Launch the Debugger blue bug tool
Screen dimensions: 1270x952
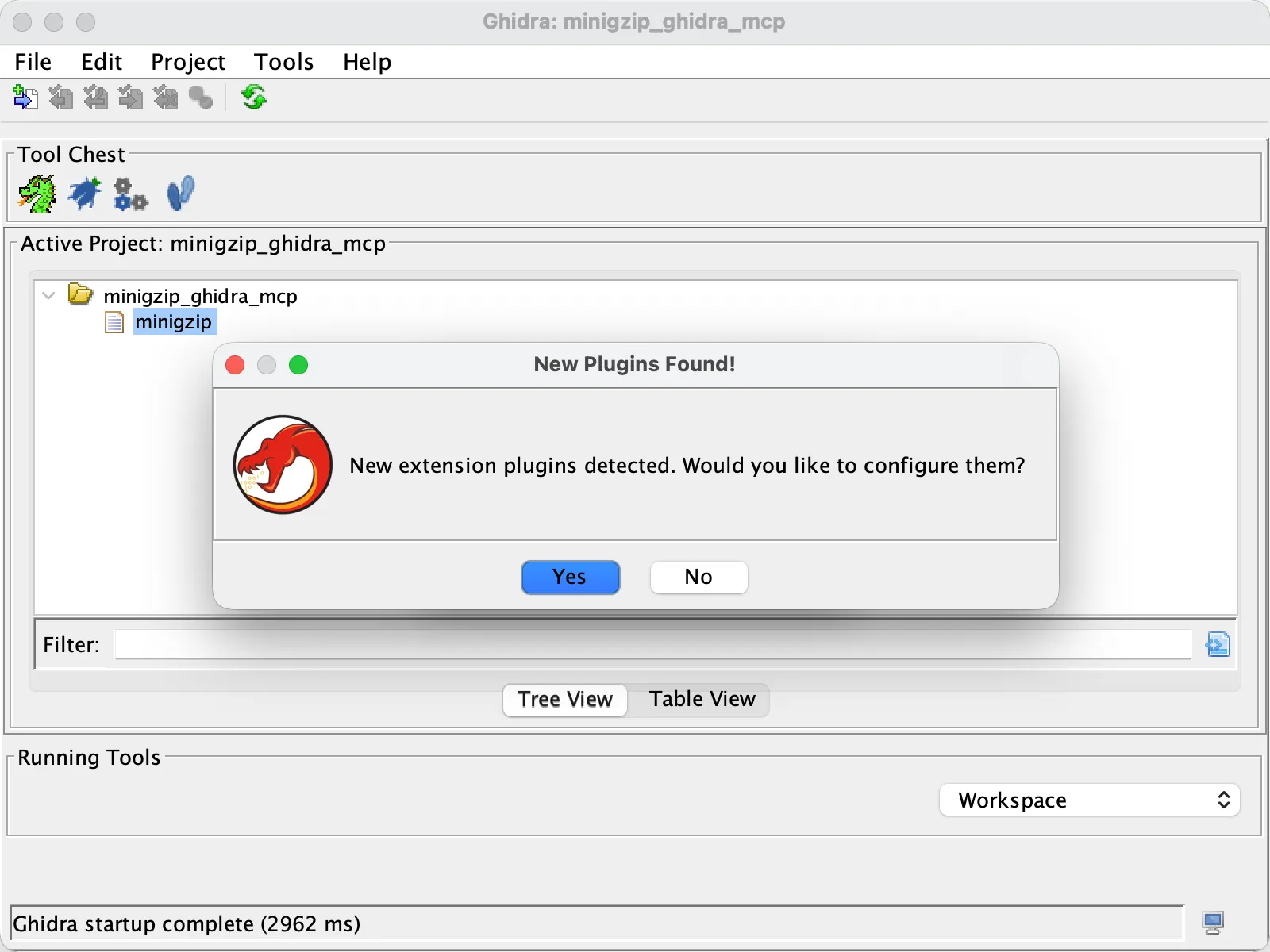coord(84,194)
